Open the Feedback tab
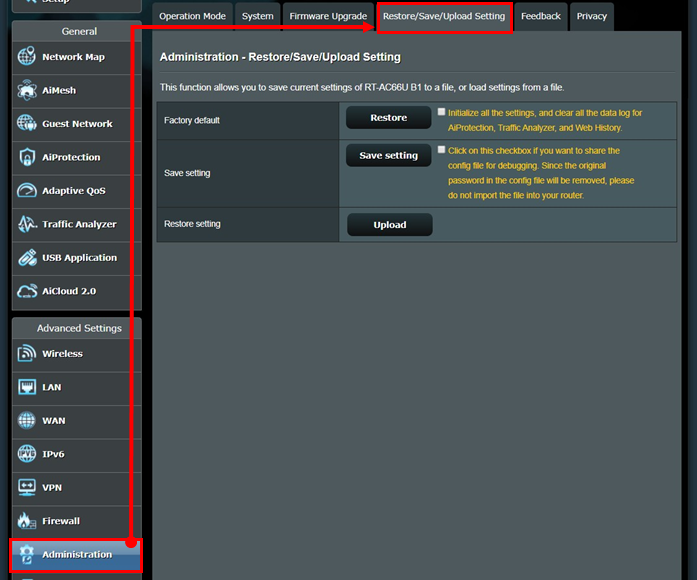This screenshot has width=697, height=580. 541,16
